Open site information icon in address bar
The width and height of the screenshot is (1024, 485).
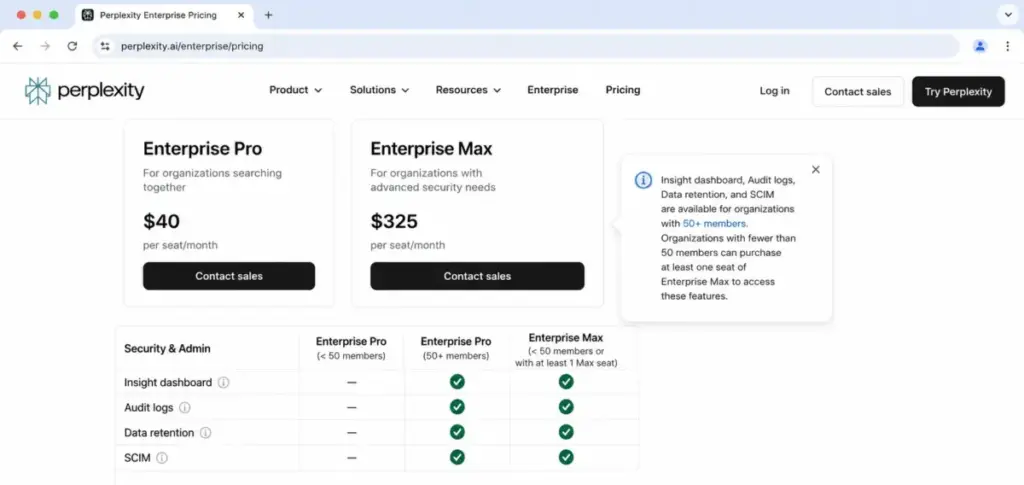(x=105, y=46)
